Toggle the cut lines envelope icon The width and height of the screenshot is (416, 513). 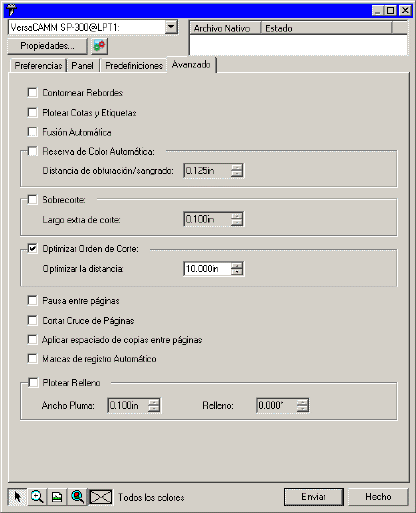[101, 497]
